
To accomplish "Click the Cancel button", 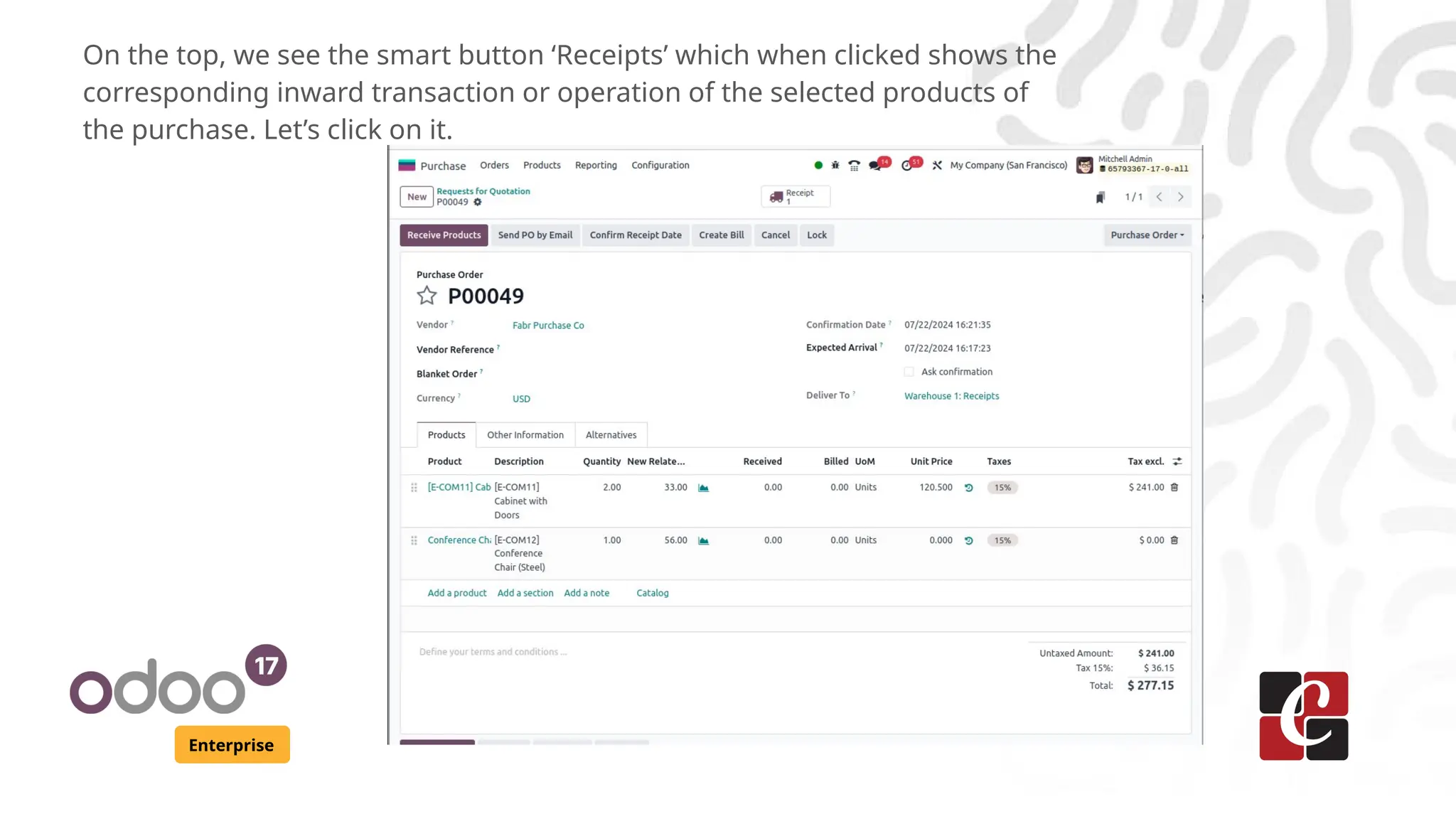I will (776, 235).
